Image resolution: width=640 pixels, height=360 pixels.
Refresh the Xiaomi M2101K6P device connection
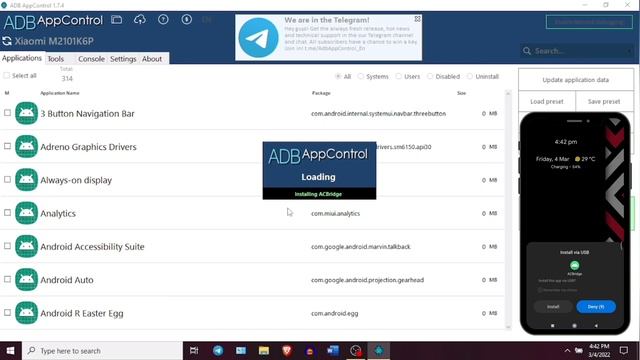click(x=7, y=41)
